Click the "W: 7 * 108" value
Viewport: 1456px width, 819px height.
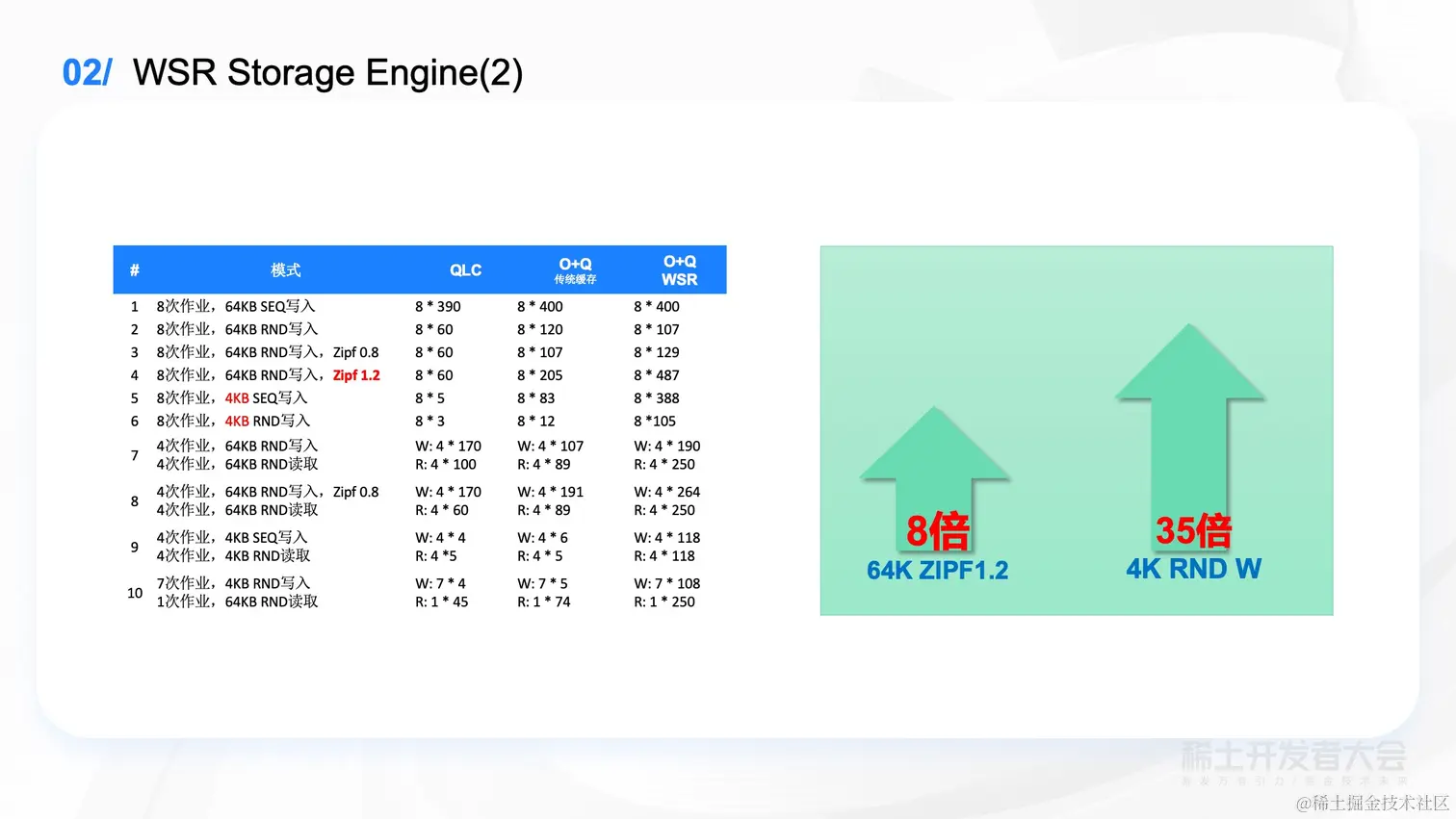click(x=667, y=583)
